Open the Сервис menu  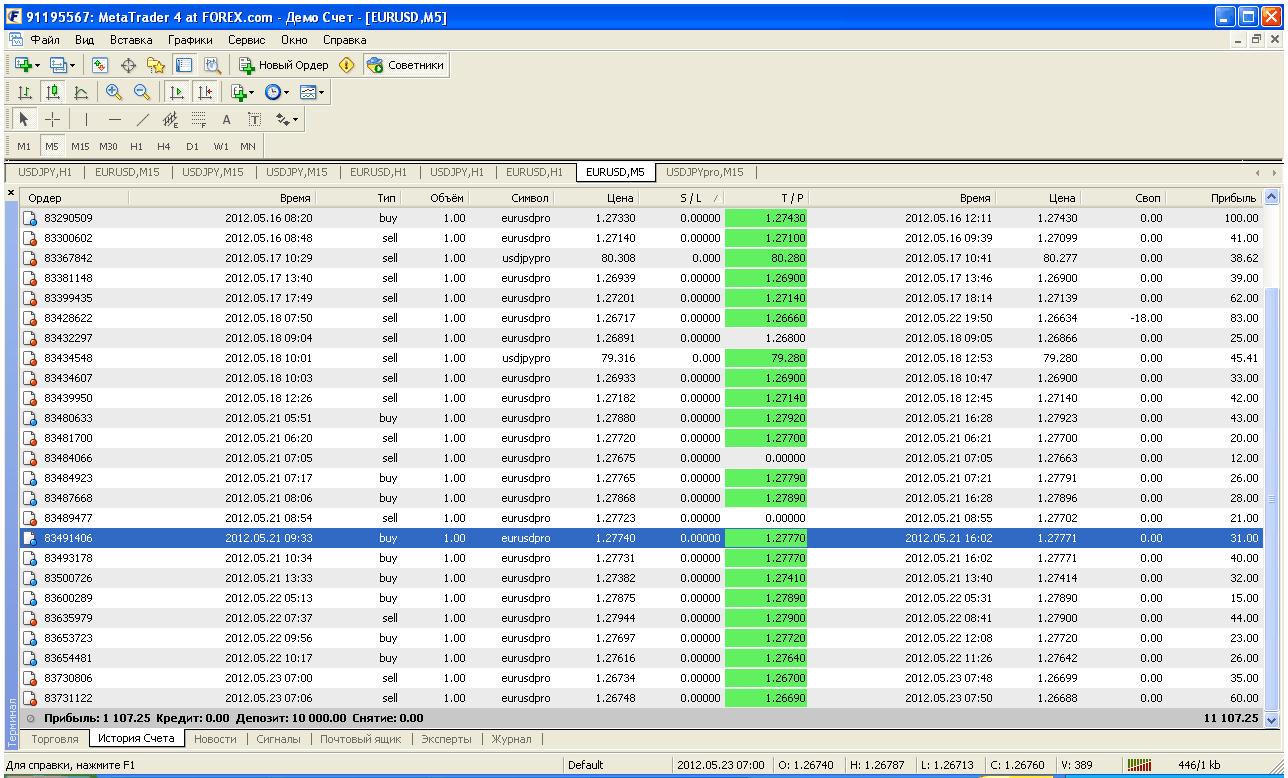(x=246, y=40)
